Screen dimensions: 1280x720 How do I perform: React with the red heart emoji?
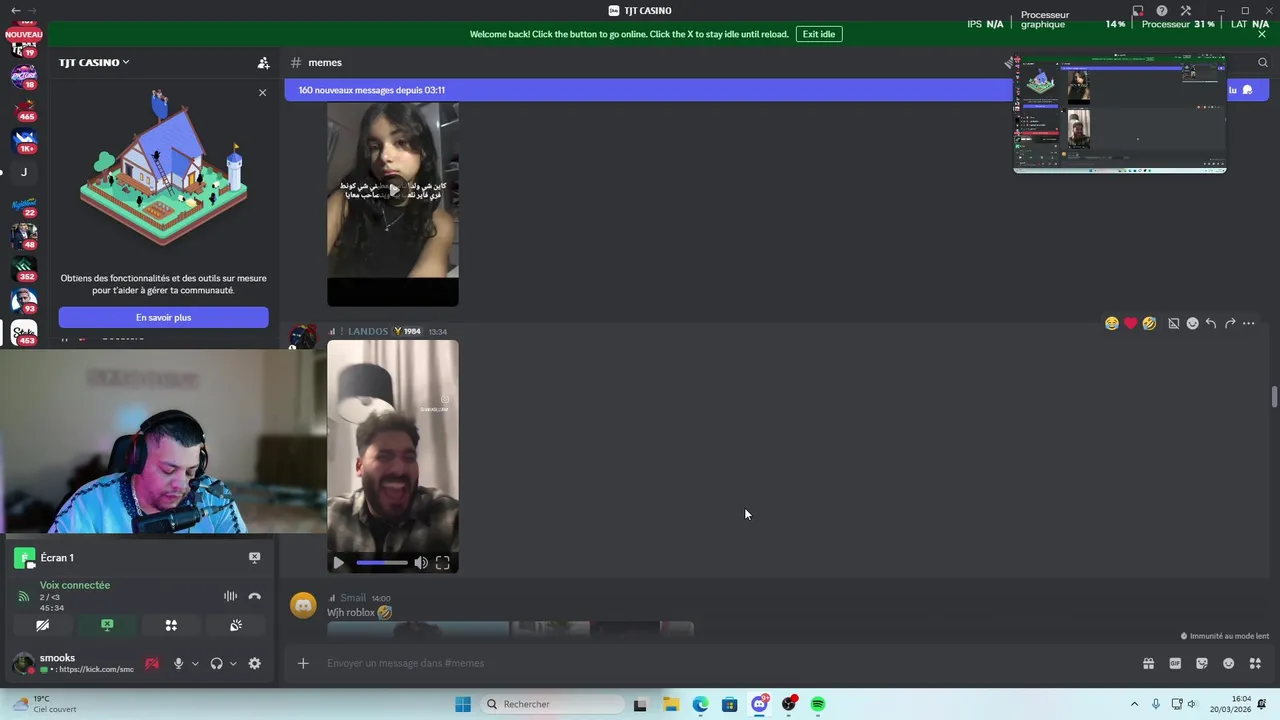[x=1130, y=323]
